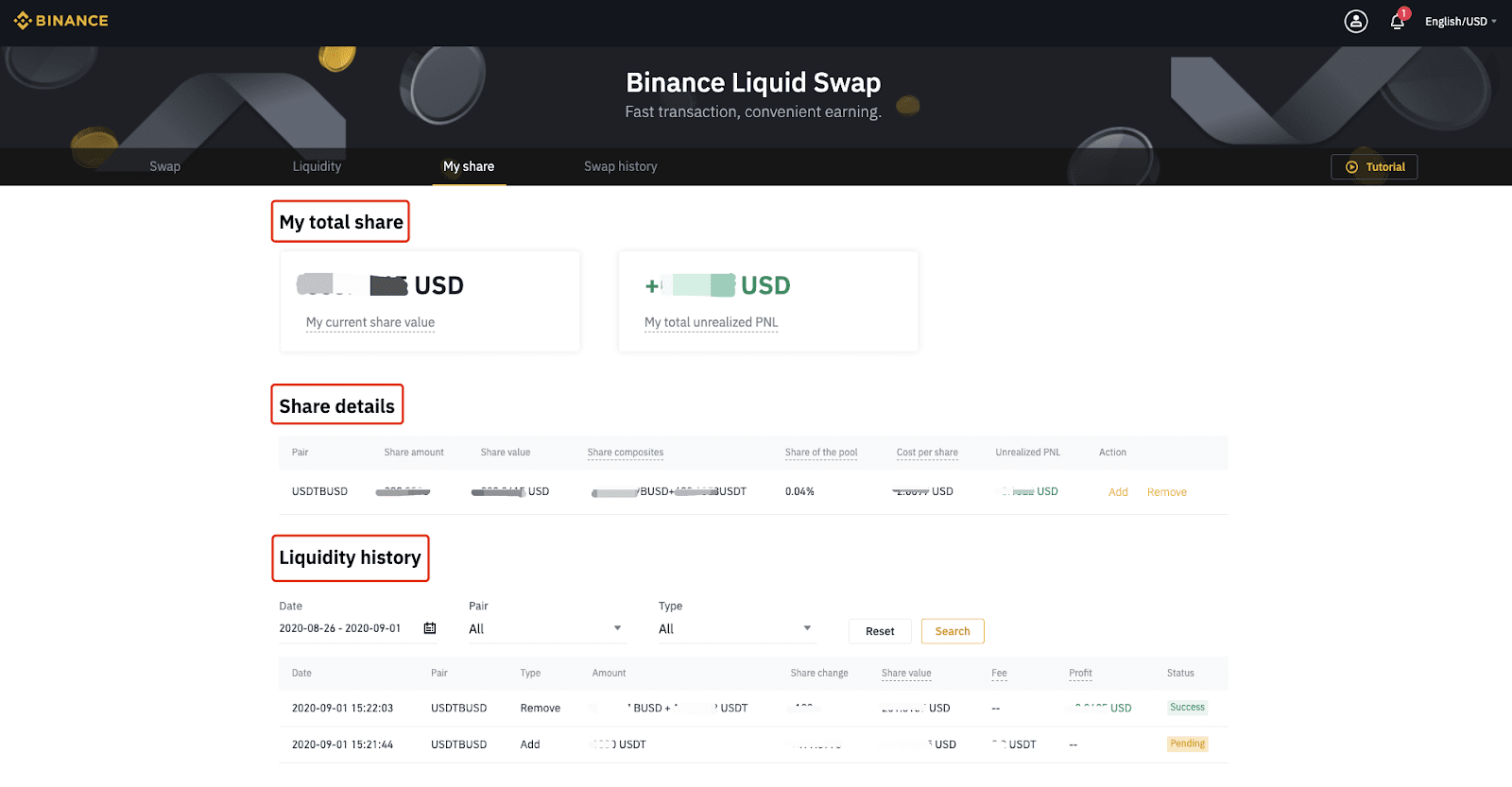This screenshot has width=1512, height=787.
Task: Click the 2020-09-01 15:22:03 history row date
Action: 342,708
